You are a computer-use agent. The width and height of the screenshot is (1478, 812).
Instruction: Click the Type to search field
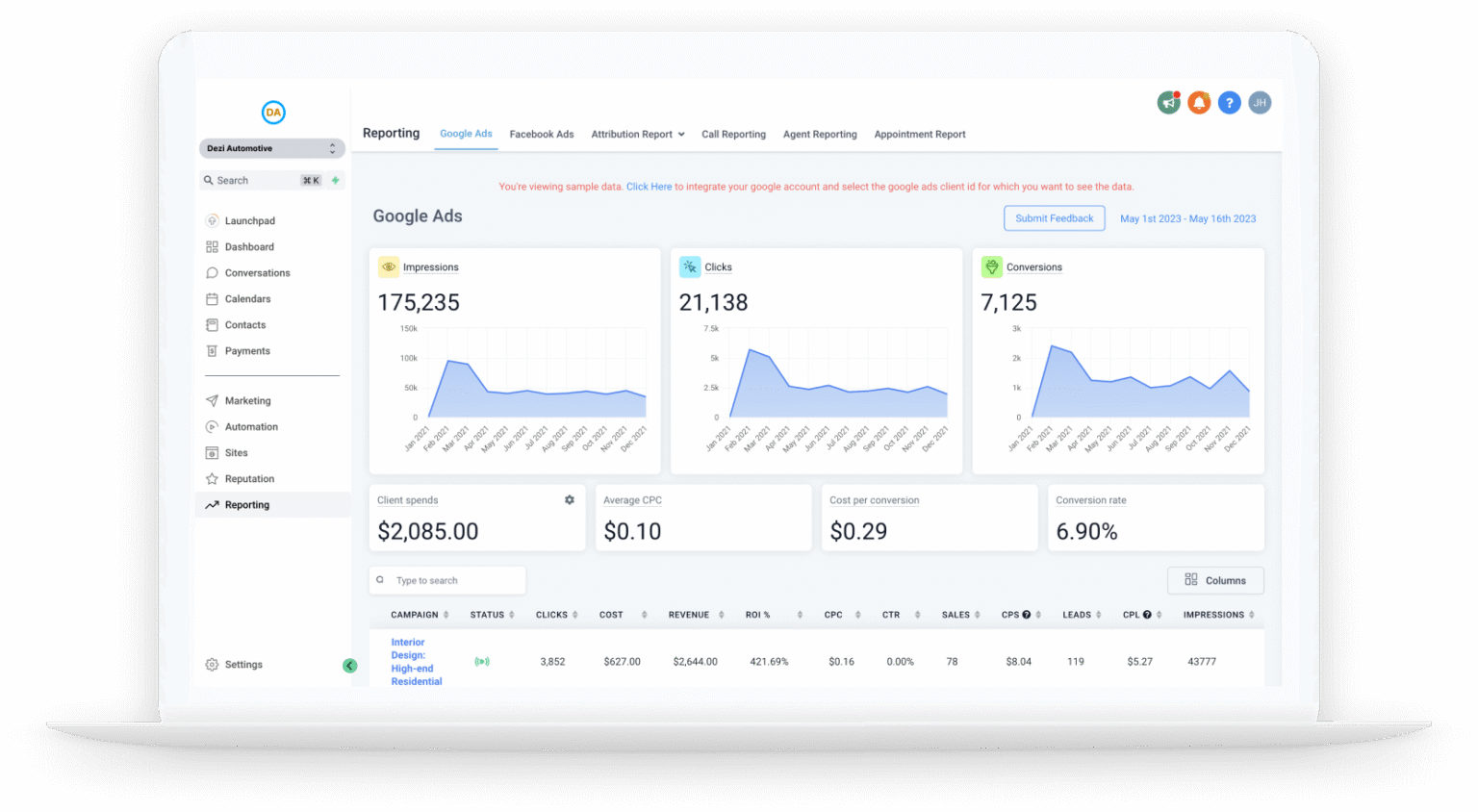point(447,580)
